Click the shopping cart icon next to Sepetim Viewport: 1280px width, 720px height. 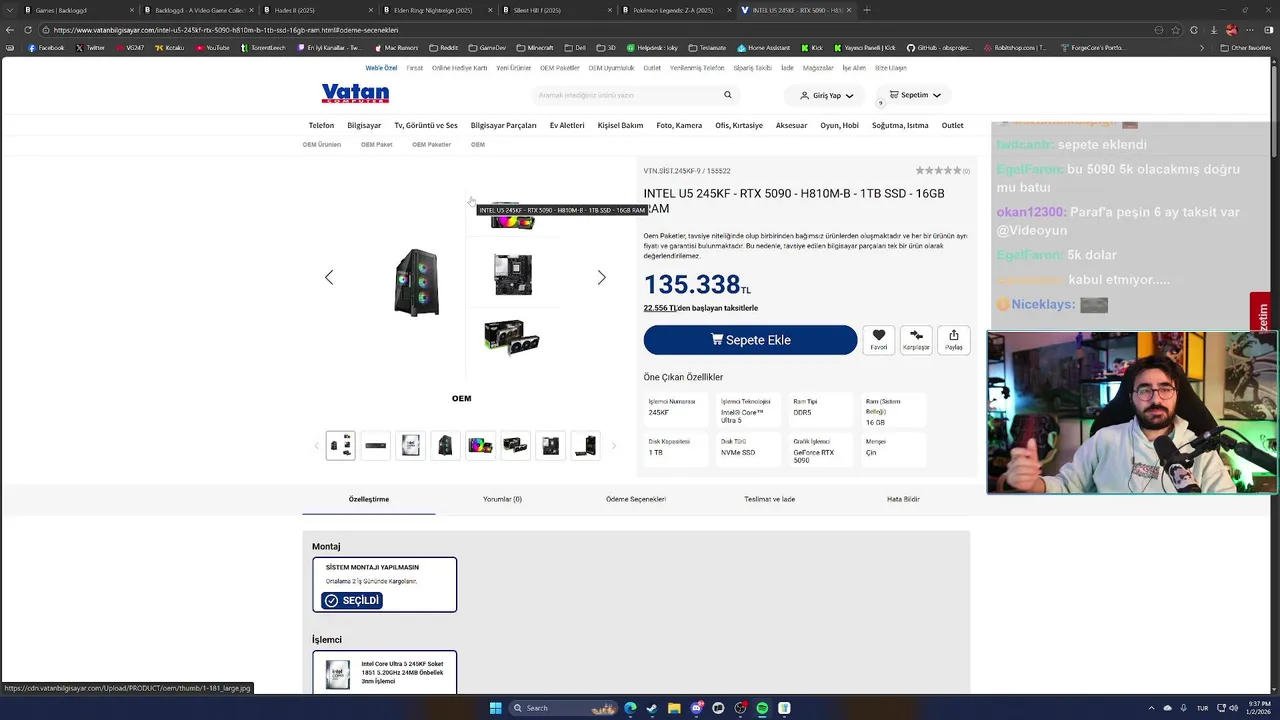(894, 95)
